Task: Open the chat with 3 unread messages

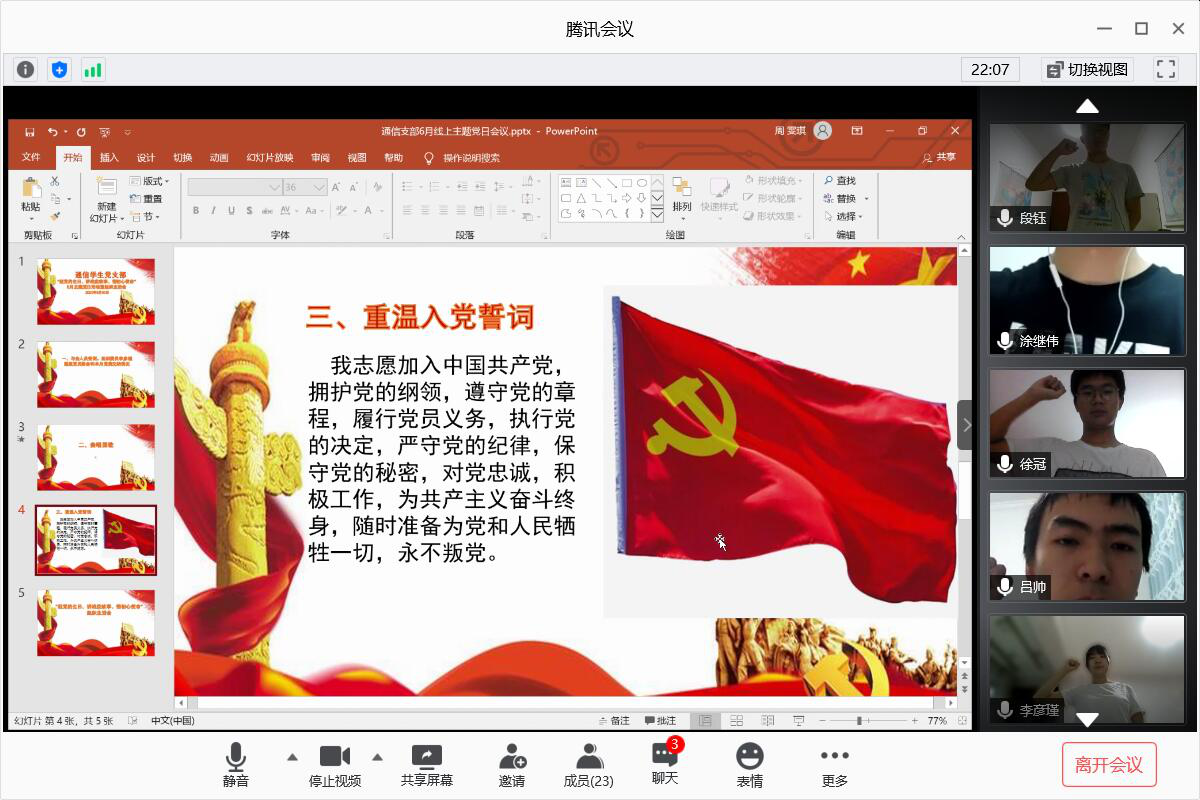Action: 665,763
